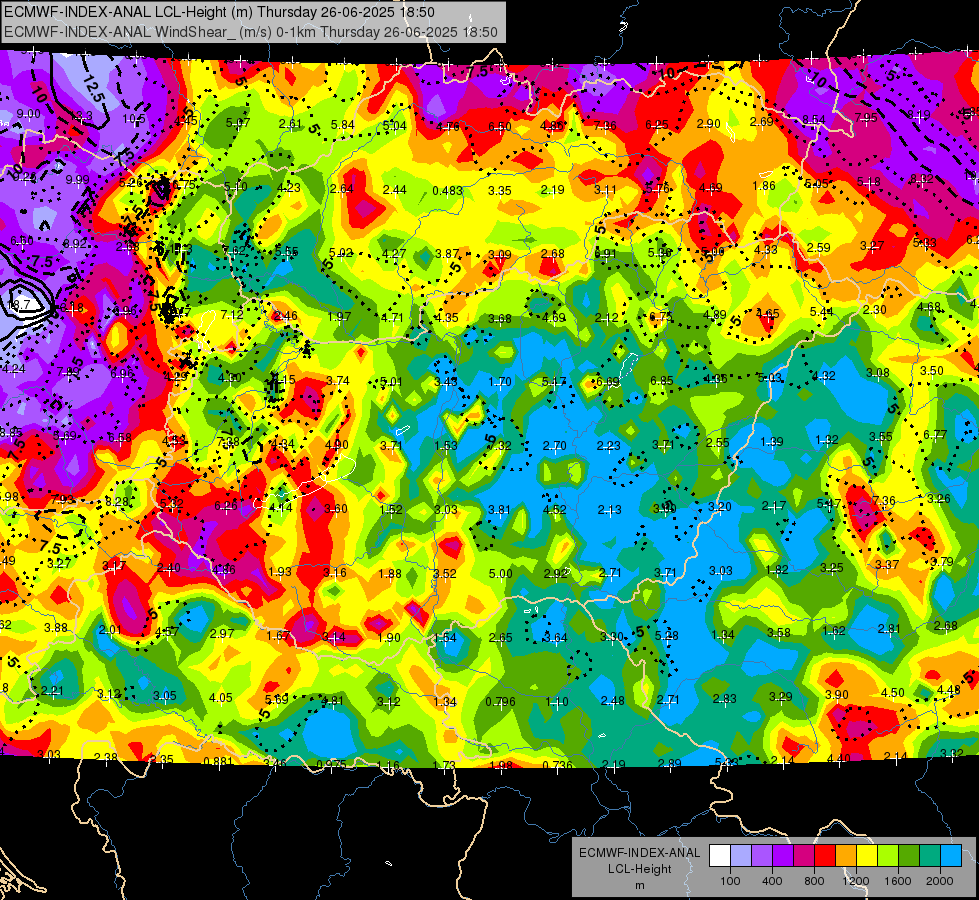Click the pale lavender legend swatch
Image resolution: width=979 pixels, height=900 pixels.
click(x=741, y=856)
